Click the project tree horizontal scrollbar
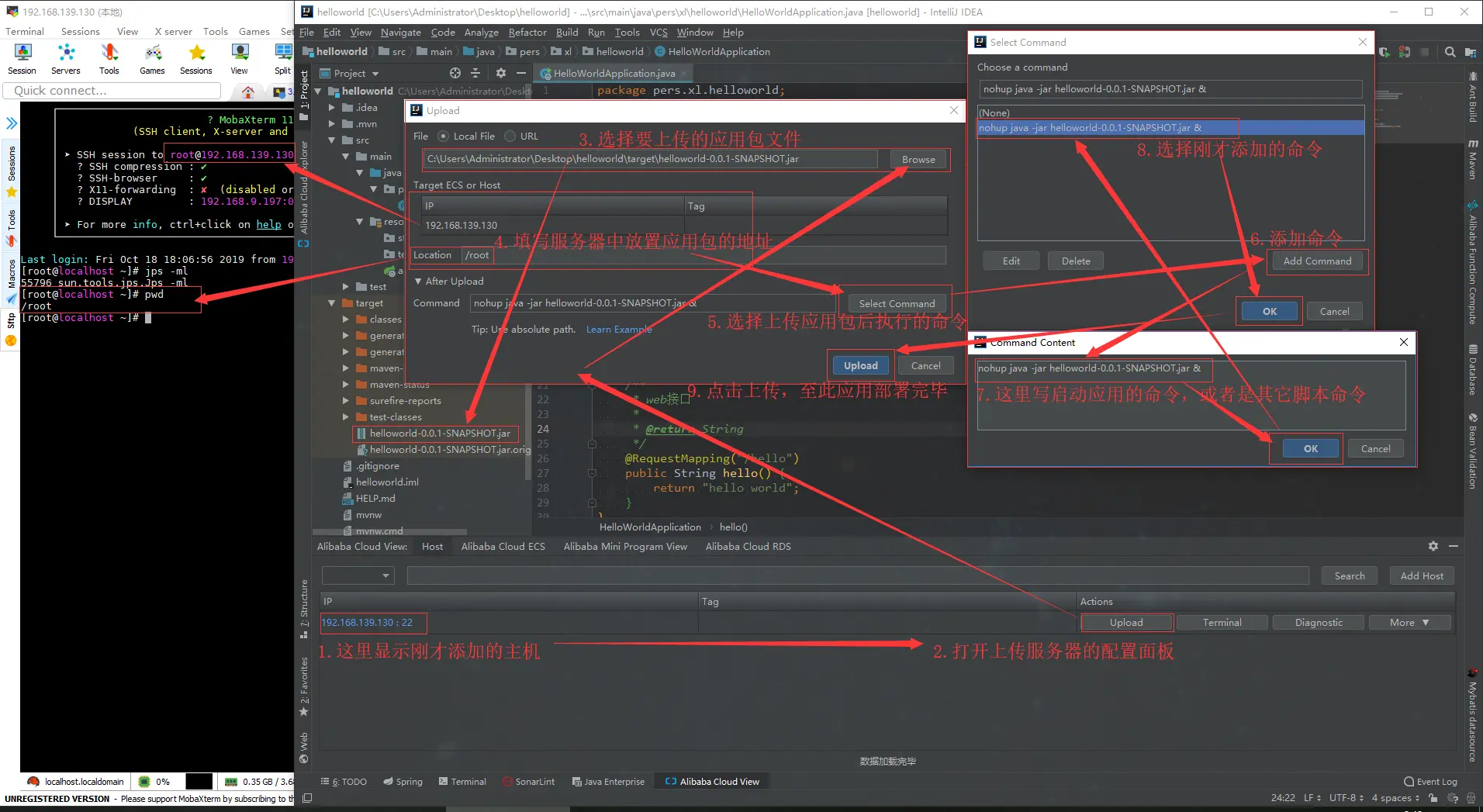This screenshot has width=1483, height=812. 389,533
